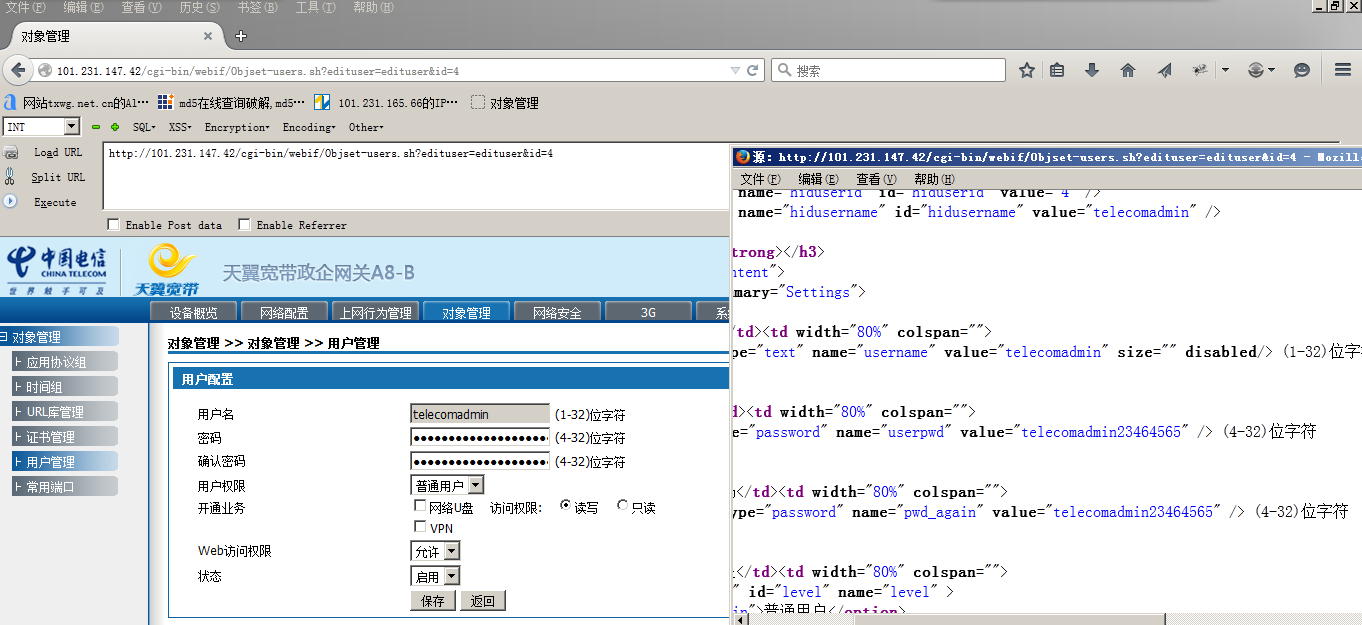The width and height of the screenshot is (1362, 625).
Task: Click HackBar green minus icon
Action: tap(96, 127)
